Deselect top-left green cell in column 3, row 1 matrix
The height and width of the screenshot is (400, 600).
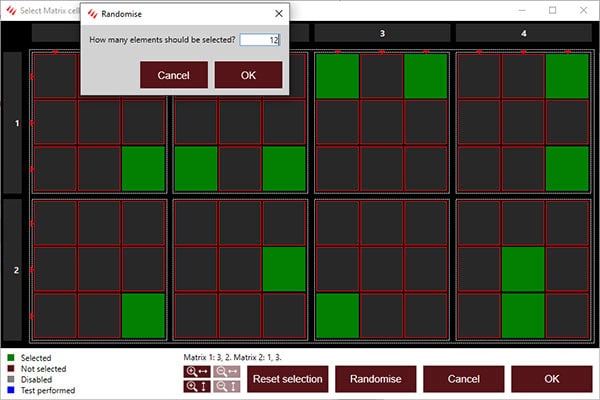click(337, 77)
